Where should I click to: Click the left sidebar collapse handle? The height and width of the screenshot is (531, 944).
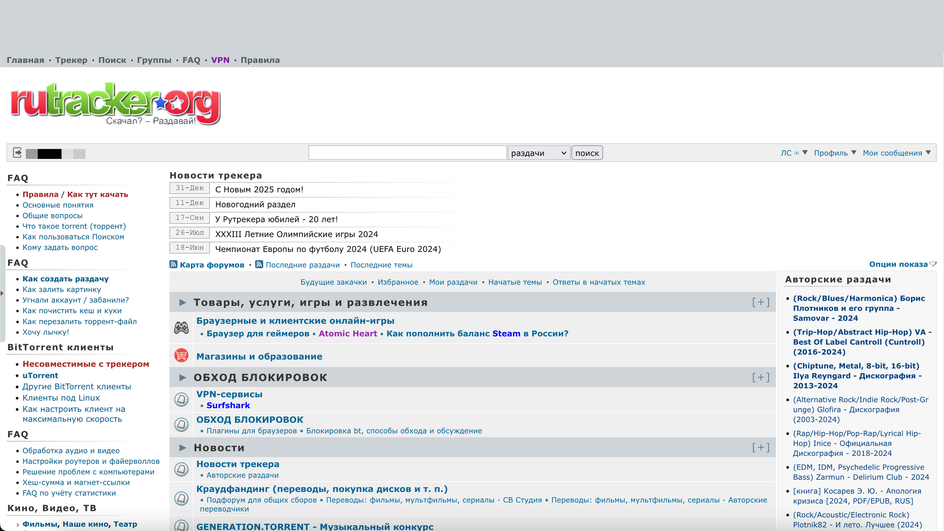[2, 293]
